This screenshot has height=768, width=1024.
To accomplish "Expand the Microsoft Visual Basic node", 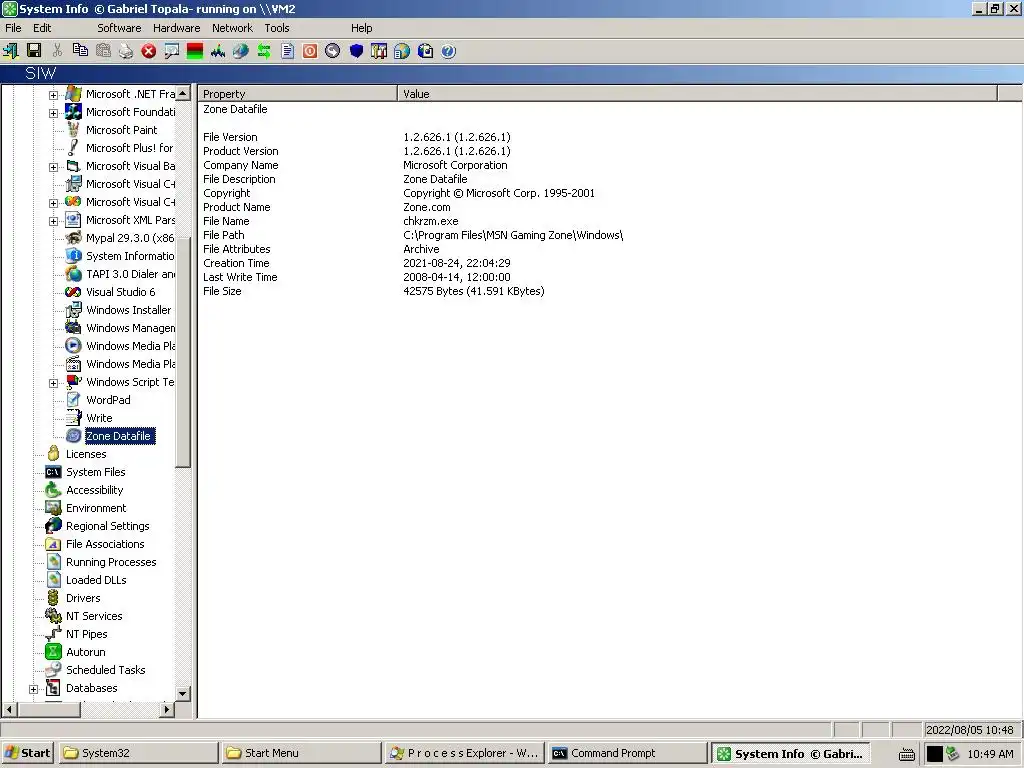I will click(x=54, y=167).
